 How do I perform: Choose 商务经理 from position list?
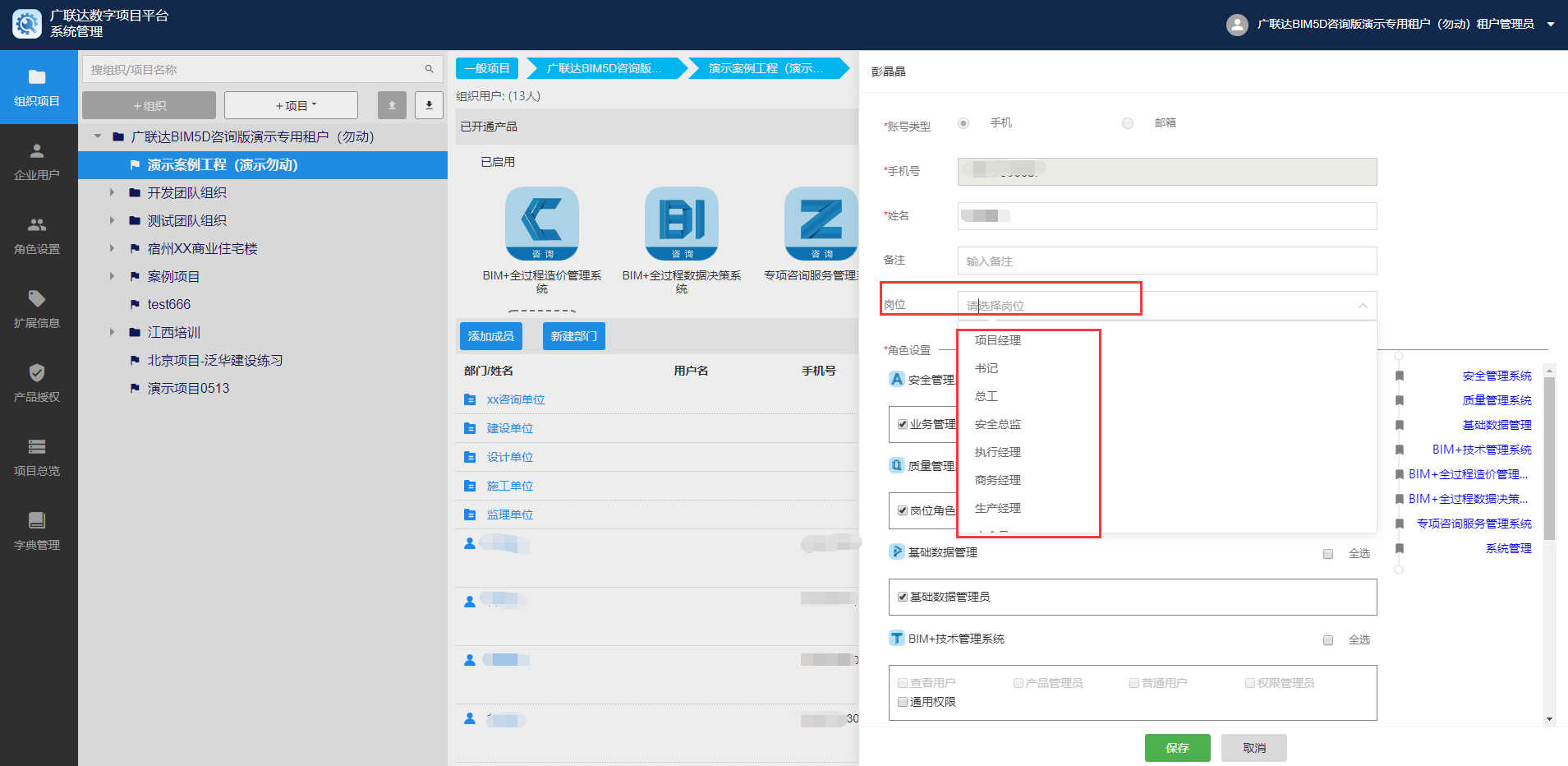tap(998, 480)
